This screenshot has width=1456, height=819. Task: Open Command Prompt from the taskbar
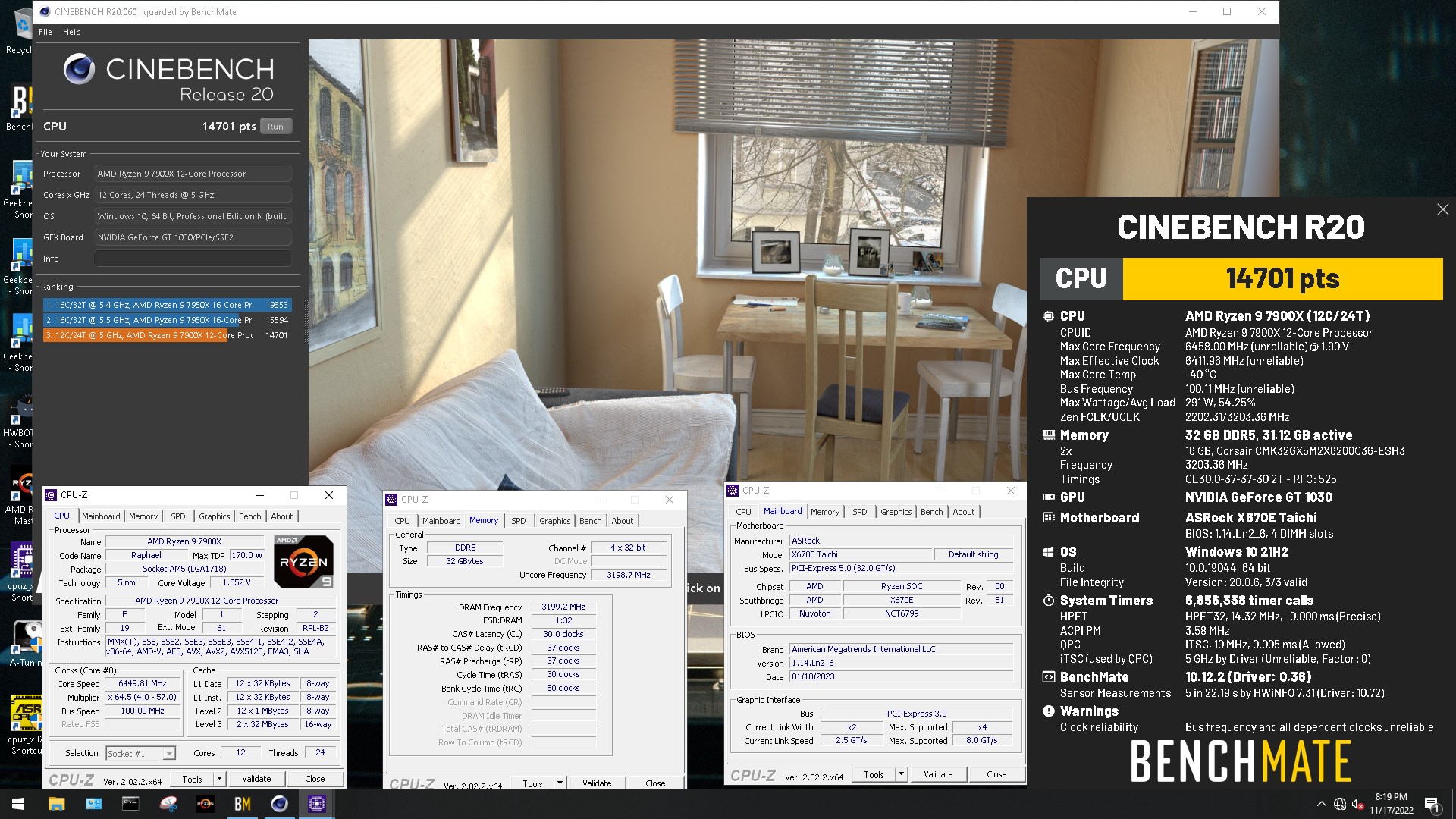pyautogui.click(x=130, y=803)
